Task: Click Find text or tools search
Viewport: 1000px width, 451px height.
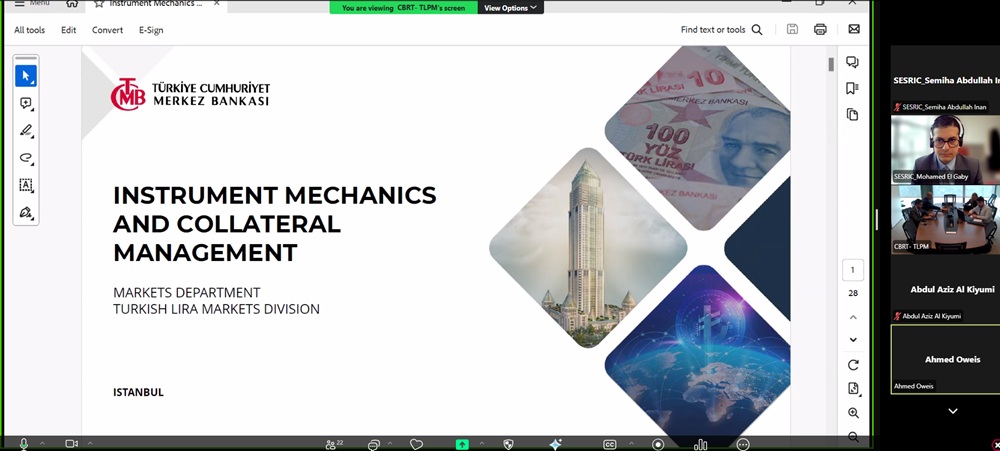Action: (721, 30)
